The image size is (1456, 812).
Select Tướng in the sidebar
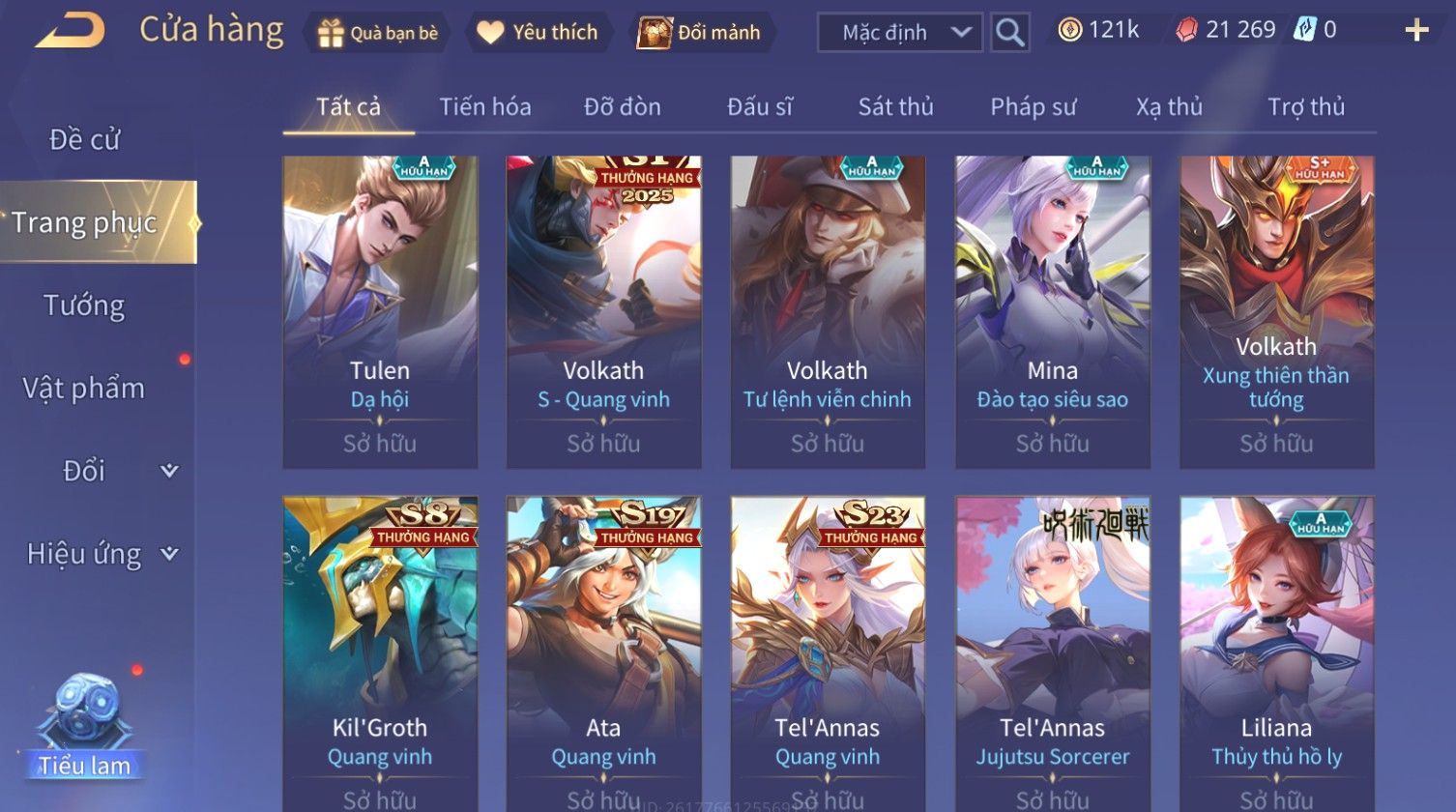[x=85, y=305]
